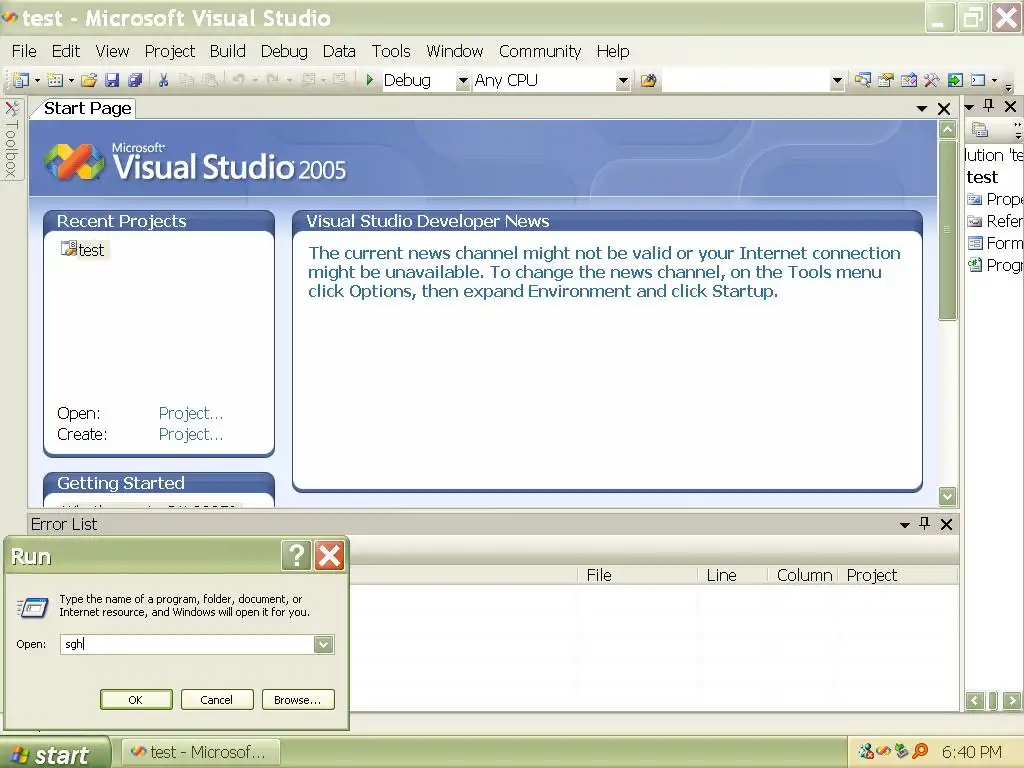Click the Solution Explorer scroll right arrow
Screen dimensions: 1024x768
click(1012, 701)
